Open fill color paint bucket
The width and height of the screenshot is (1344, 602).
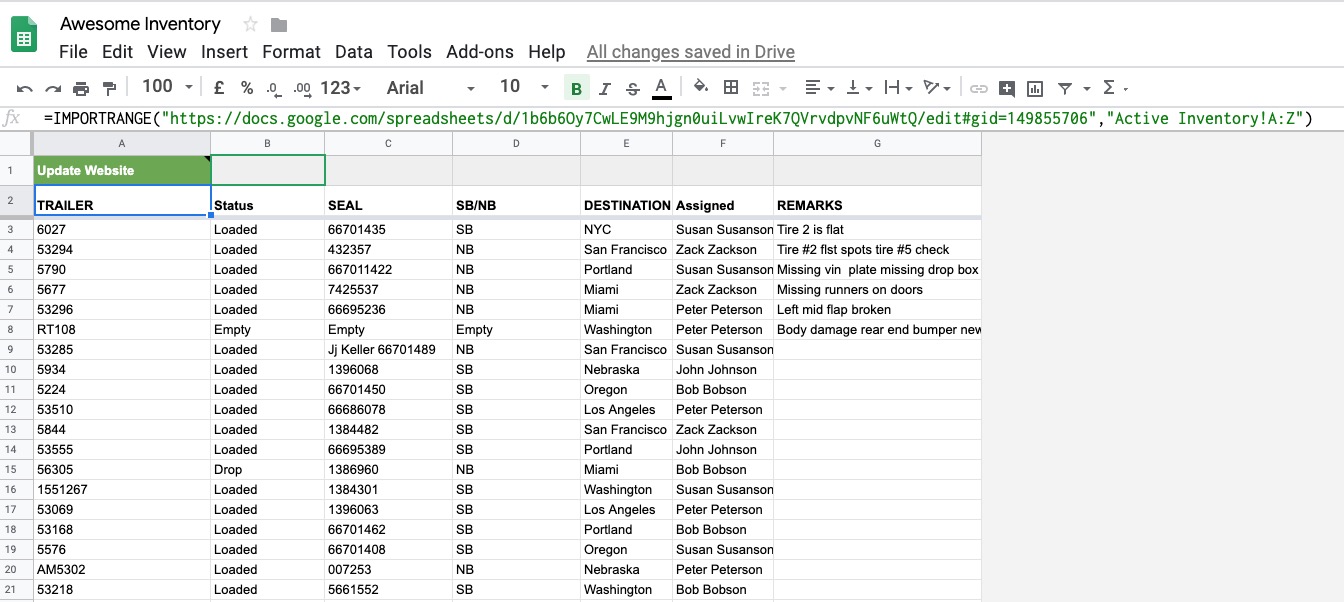pyautogui.click(x=701, y=87)
